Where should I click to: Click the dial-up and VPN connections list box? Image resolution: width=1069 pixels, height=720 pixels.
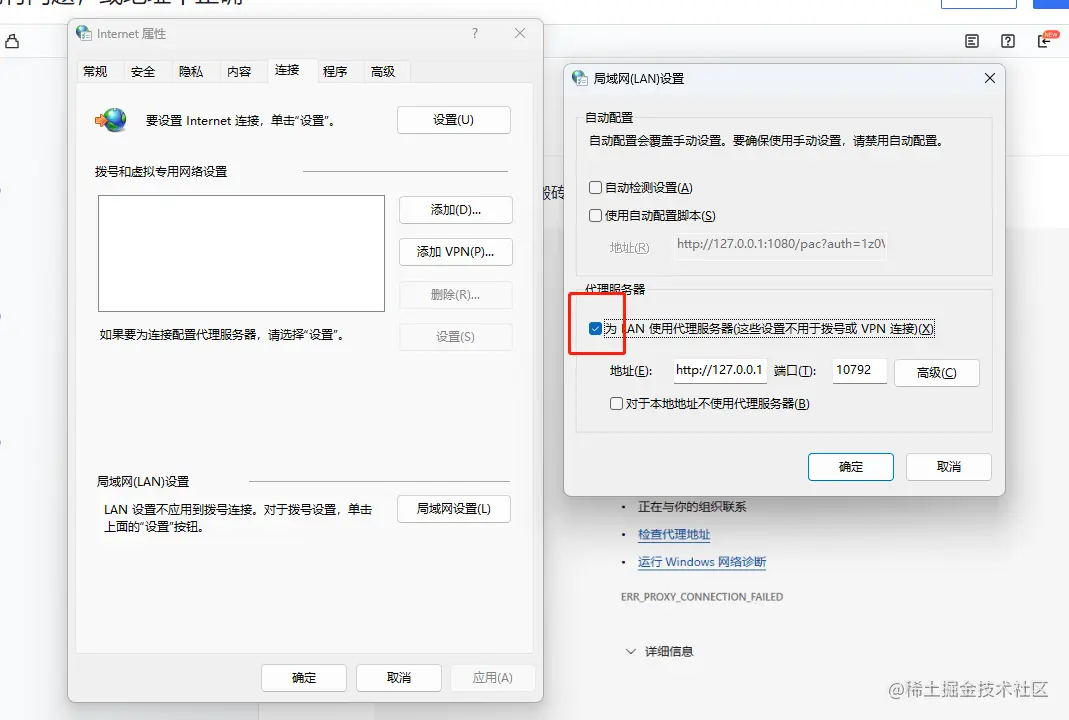click(x=241, y=254)
